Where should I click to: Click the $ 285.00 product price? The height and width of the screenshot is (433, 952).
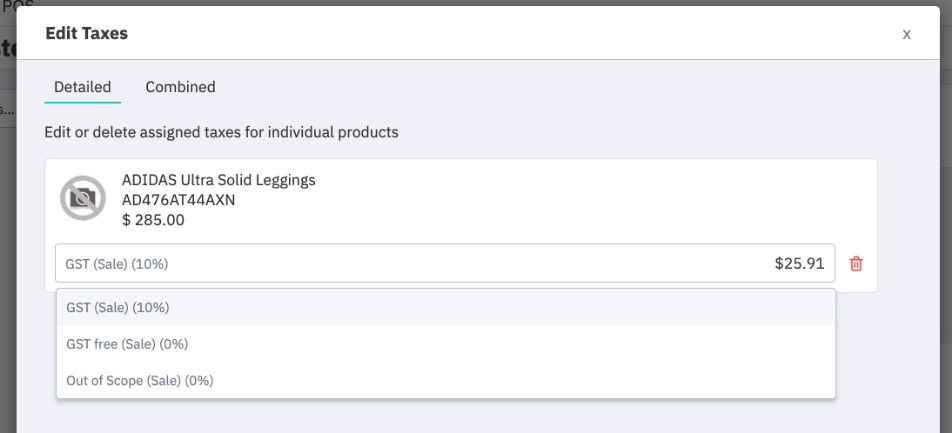(x=153, y=220)
